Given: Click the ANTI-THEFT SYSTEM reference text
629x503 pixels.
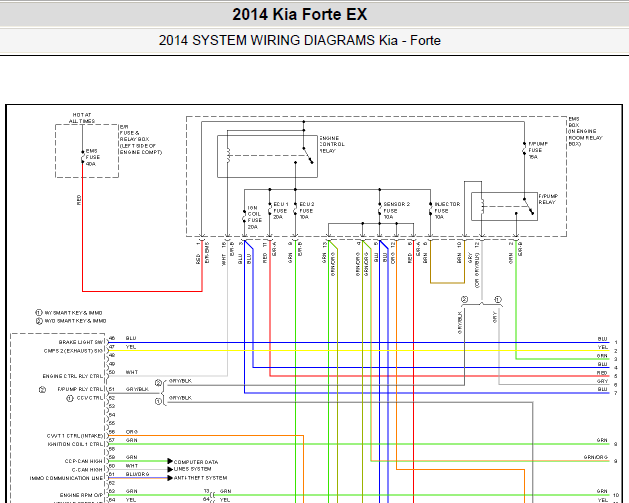Looking at the screenshot, I should [x=201, y=478].
